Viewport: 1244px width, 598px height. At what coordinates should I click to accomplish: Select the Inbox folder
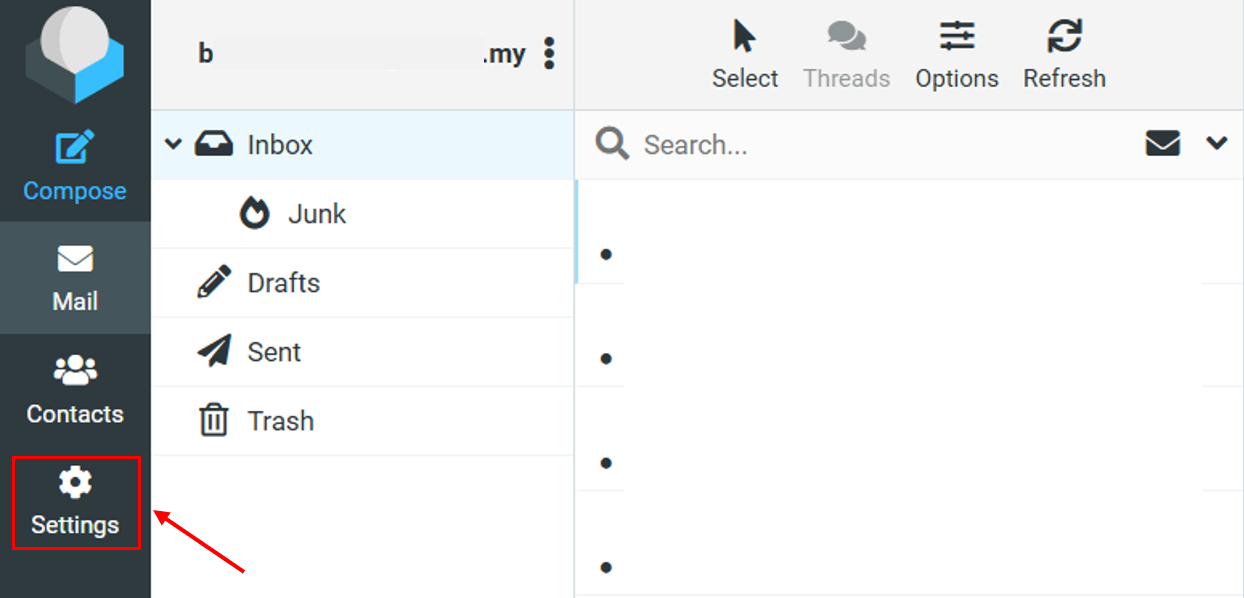280,145
